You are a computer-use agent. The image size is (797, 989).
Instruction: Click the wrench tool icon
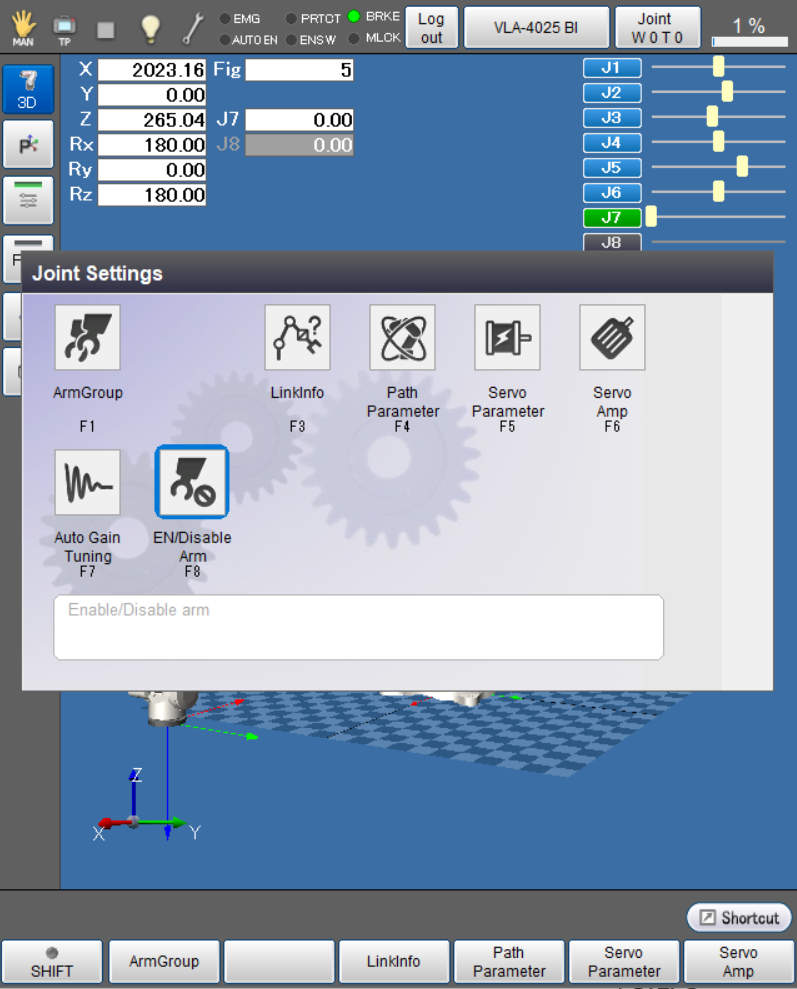pyautogui.click(x=194, y=28)
